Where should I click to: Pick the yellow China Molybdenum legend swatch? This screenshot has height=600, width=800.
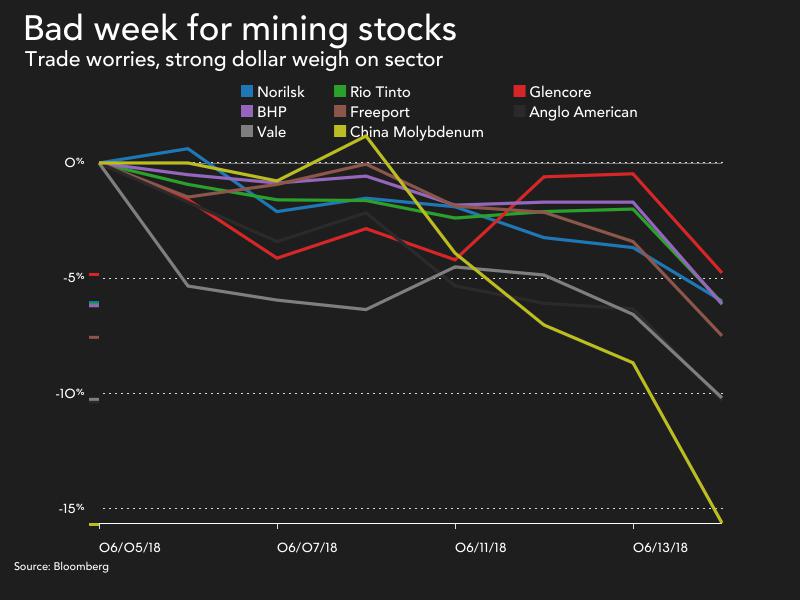(x=341, y=131)
